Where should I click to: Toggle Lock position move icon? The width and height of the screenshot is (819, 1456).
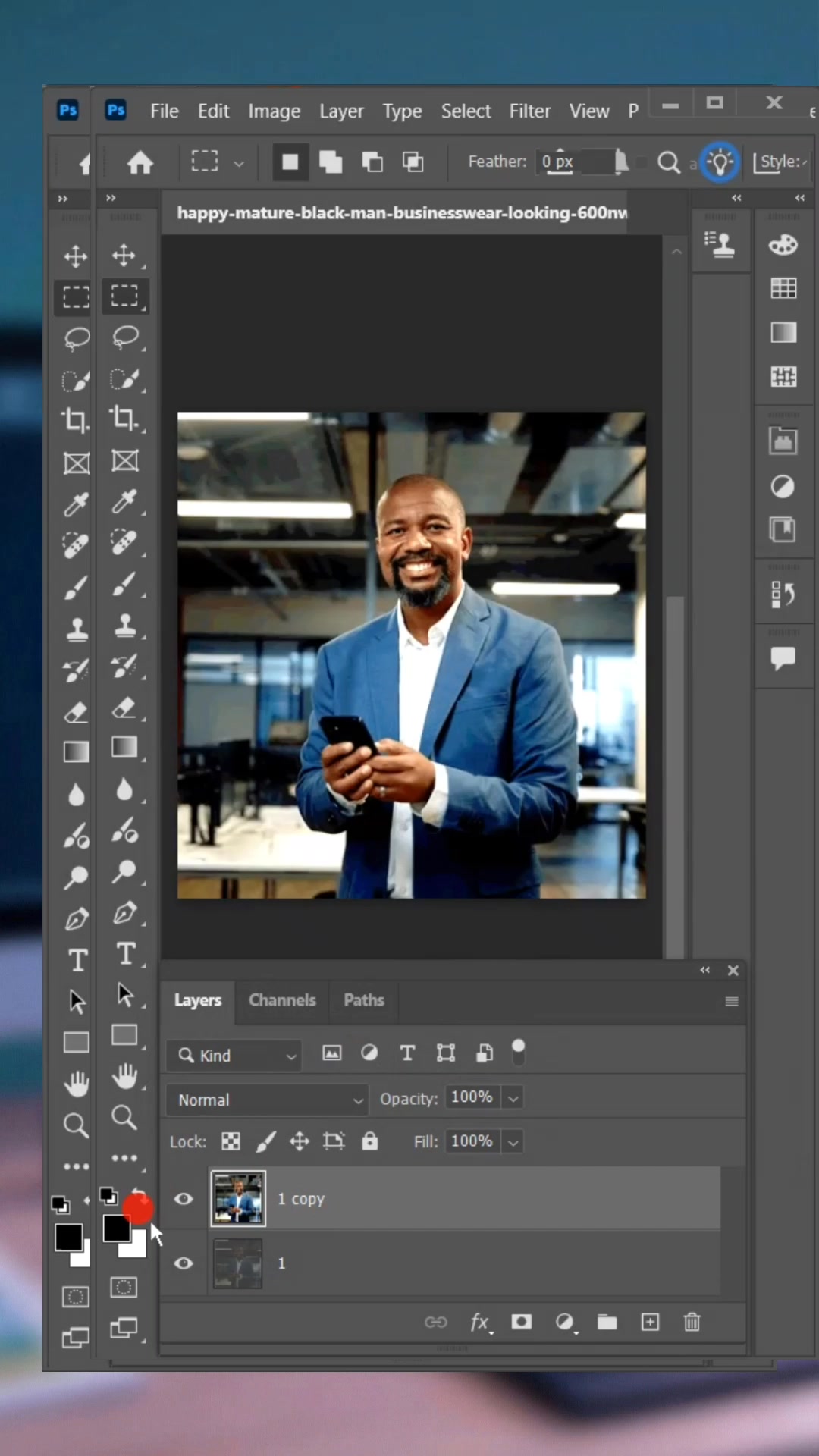pos(300,1141)
